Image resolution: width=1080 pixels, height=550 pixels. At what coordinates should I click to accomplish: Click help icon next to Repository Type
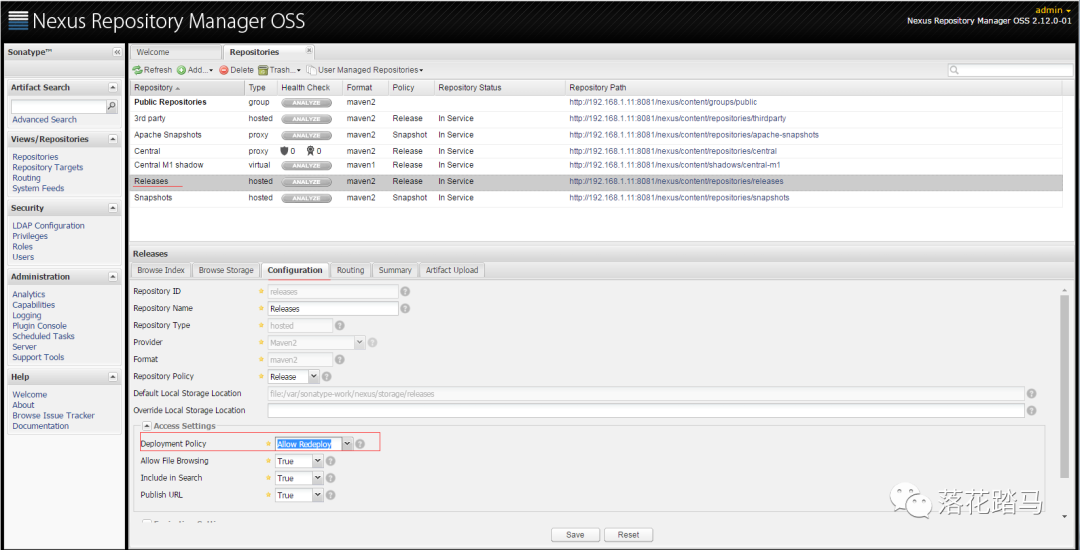click(340, 326)
